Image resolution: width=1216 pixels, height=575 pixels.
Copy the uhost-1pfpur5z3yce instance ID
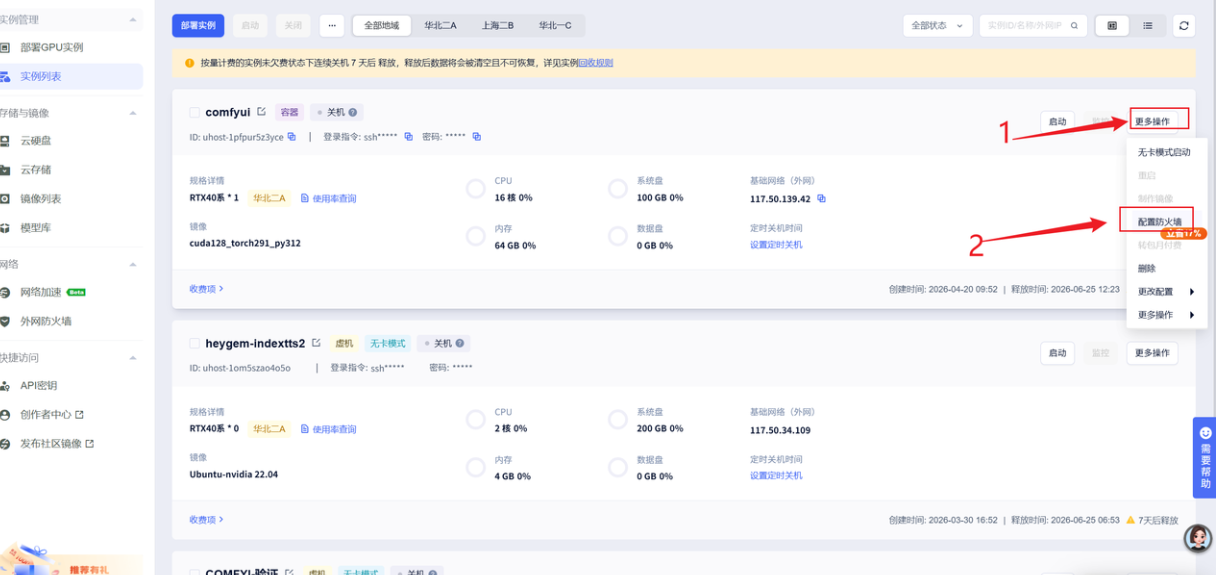[x=292, y=137]
